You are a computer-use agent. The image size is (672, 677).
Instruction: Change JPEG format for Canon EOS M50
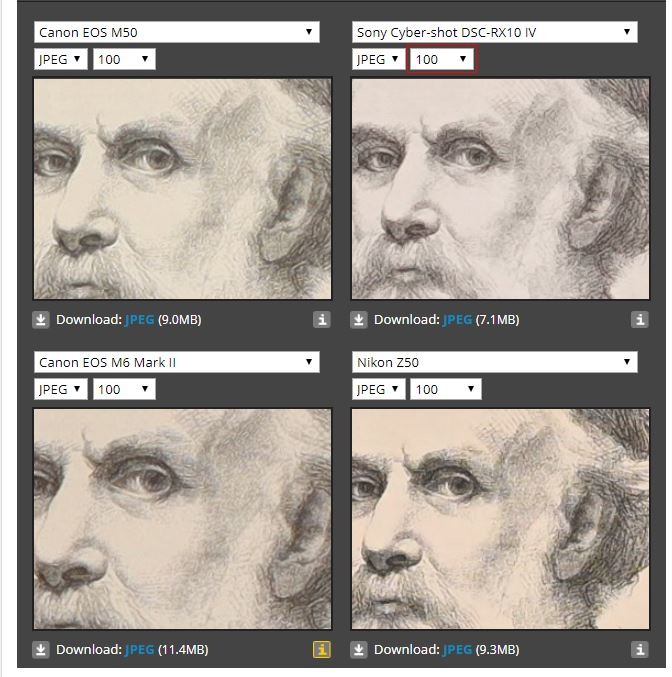pyautogui.click(x=60, y=59)
